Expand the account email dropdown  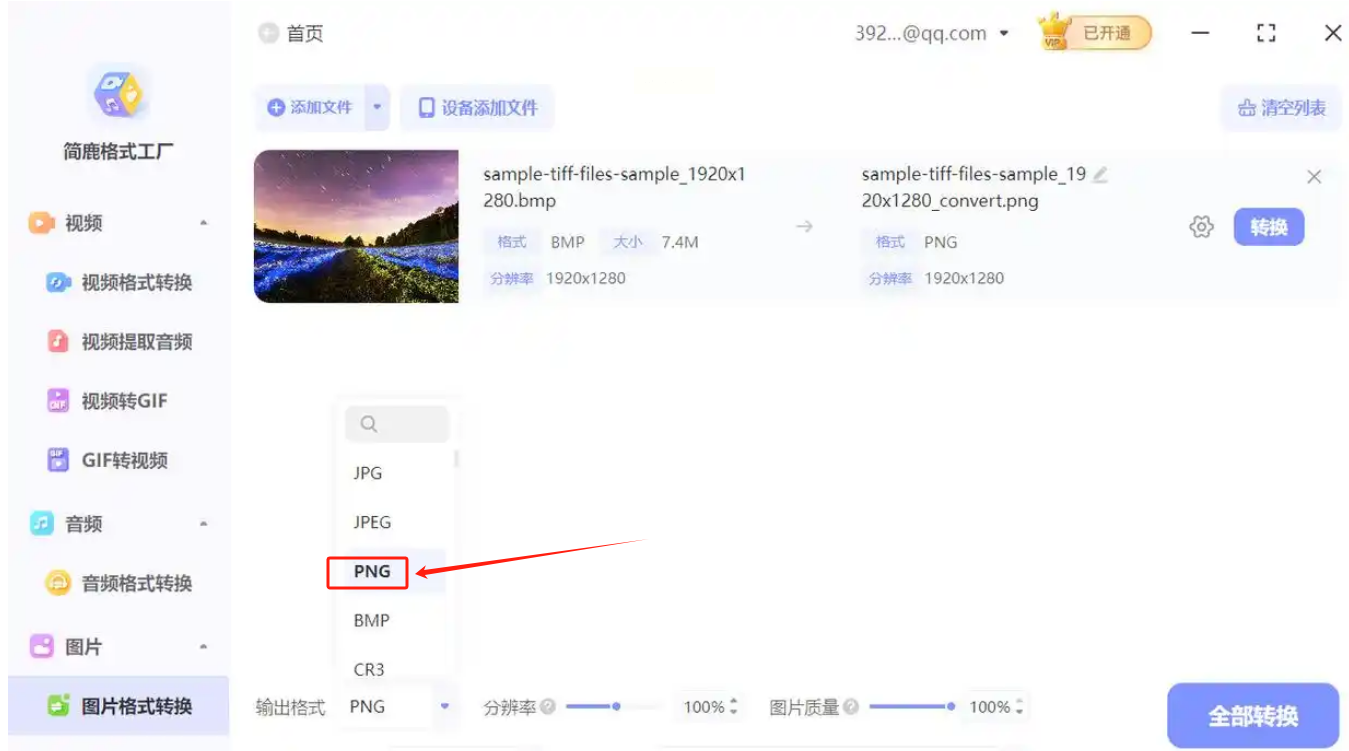1004,34
